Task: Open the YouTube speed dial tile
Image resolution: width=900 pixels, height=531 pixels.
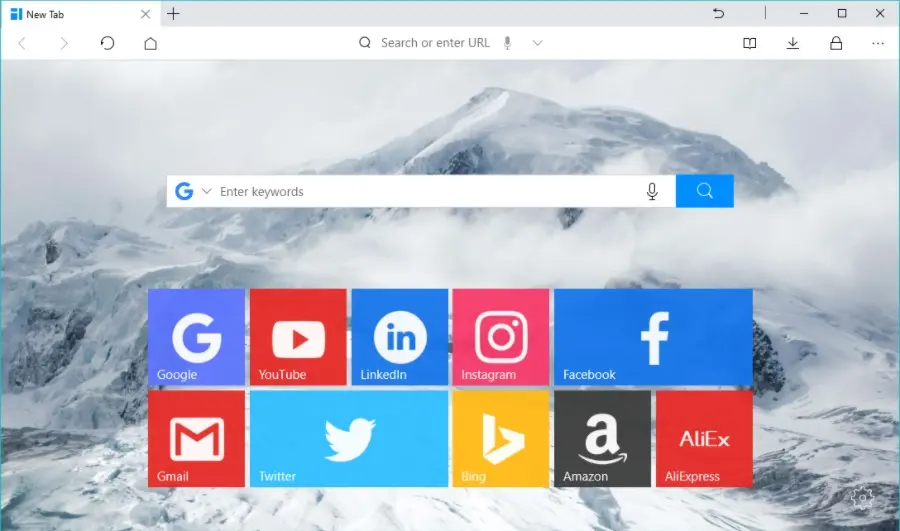Action: coord(298,337)
